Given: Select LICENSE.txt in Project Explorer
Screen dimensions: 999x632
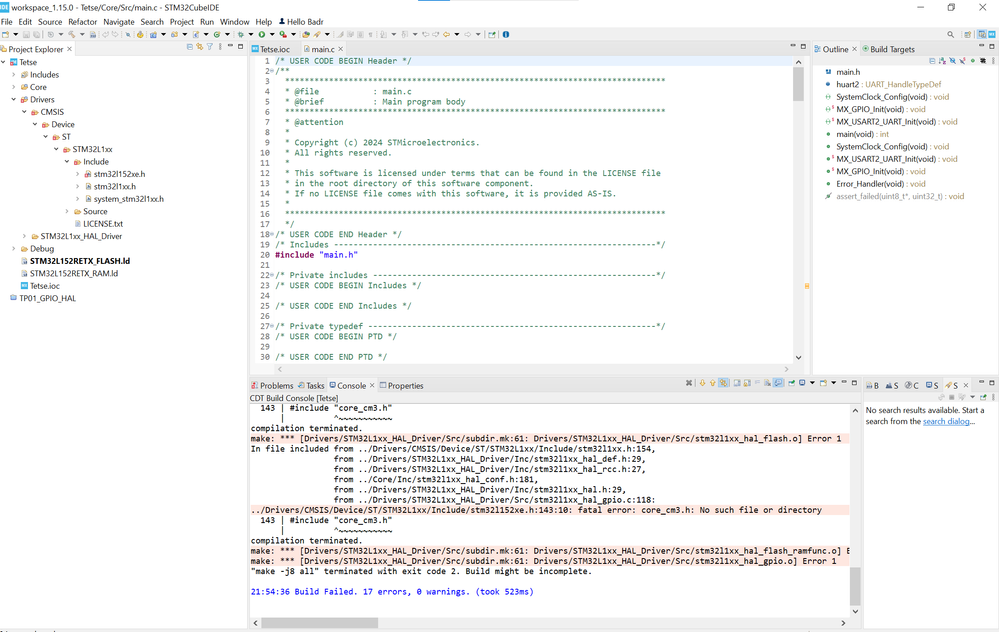Looking at the screenshot, I should 103,224.
